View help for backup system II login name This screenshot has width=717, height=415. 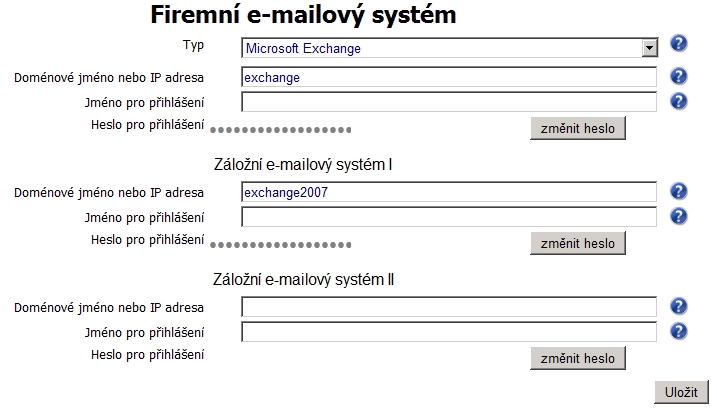679,331
